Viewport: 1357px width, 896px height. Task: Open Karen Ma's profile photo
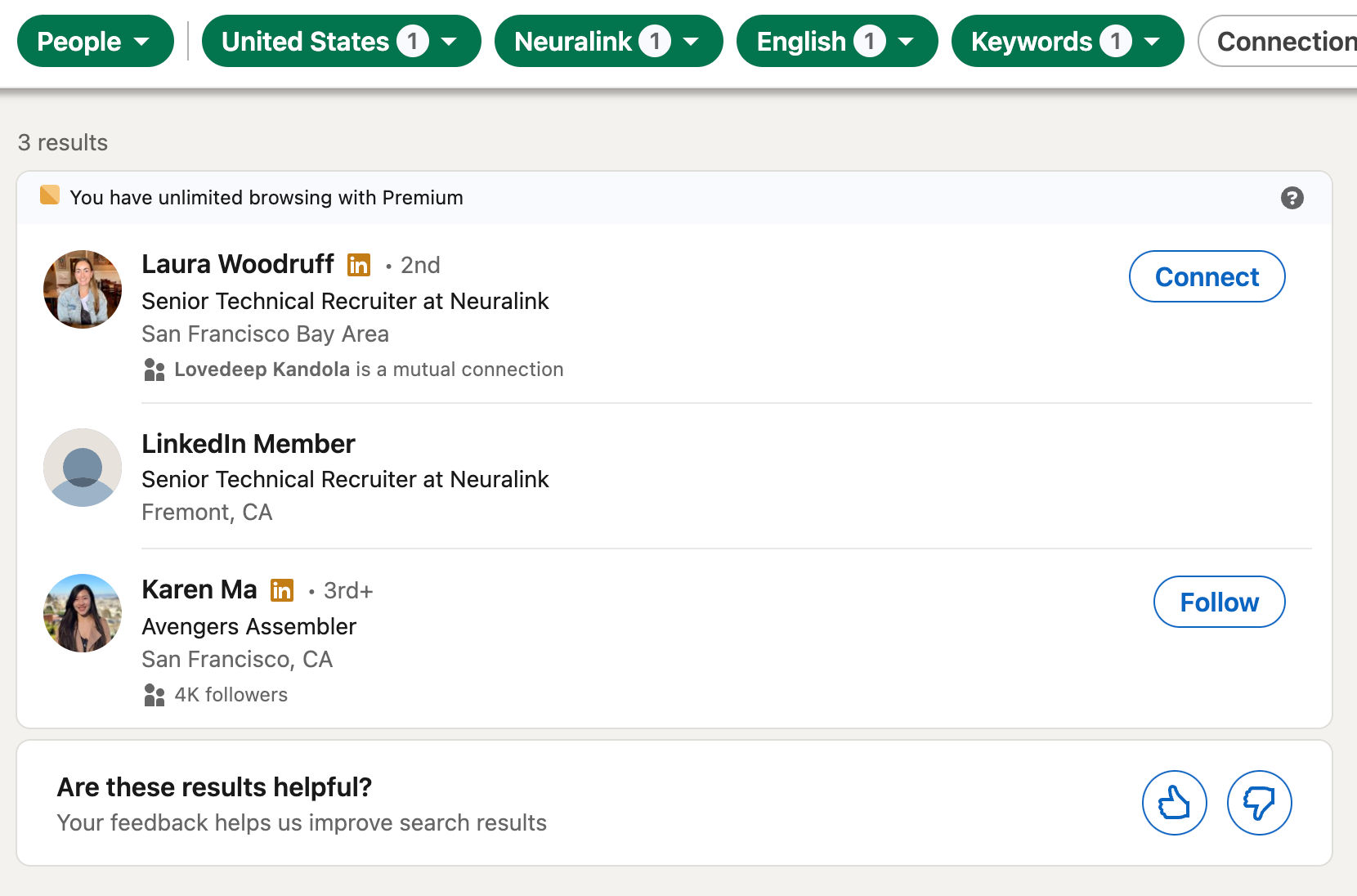(x=83, y=613)
